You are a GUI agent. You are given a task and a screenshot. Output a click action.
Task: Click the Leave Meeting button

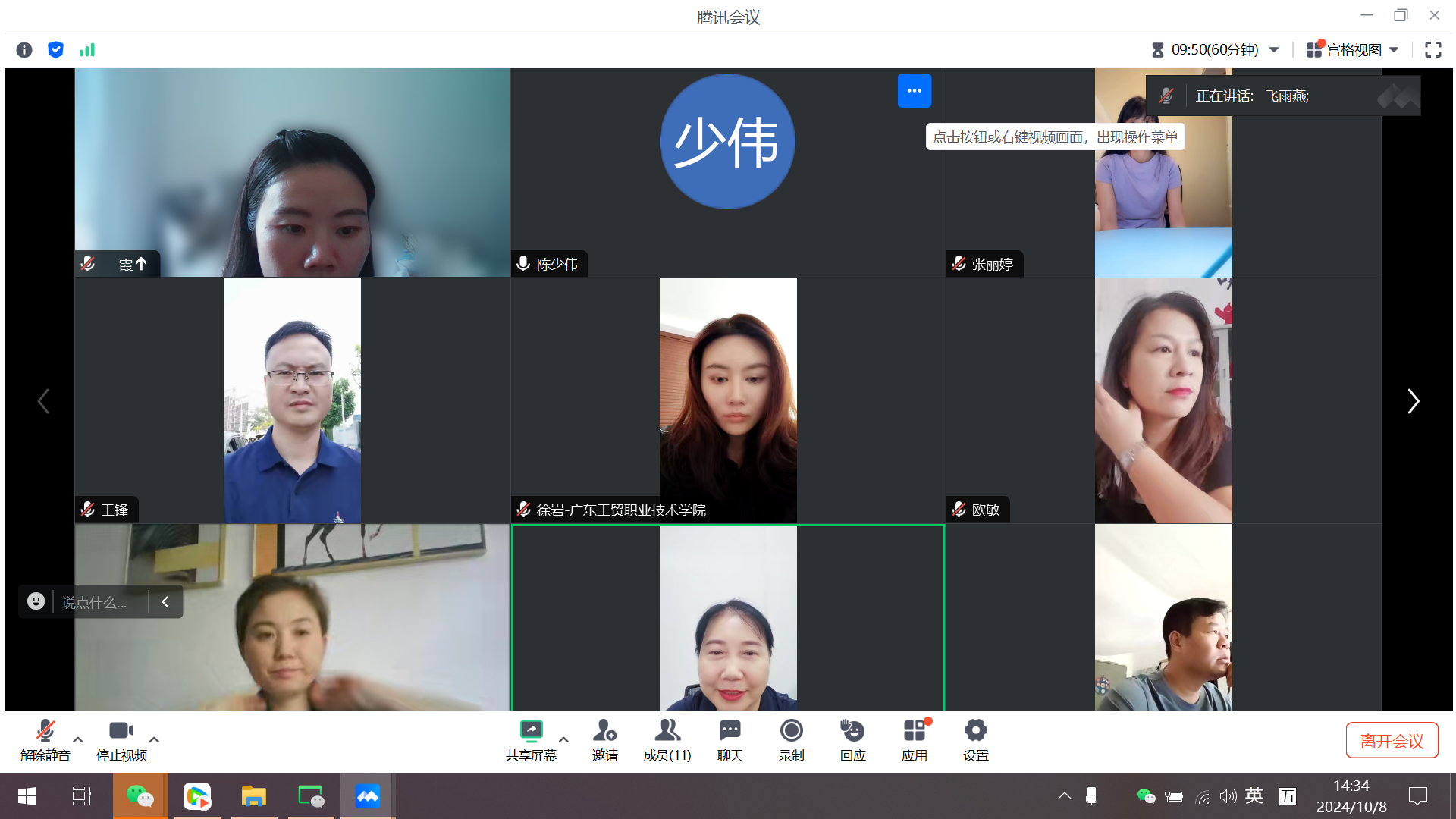(1392, 740)
